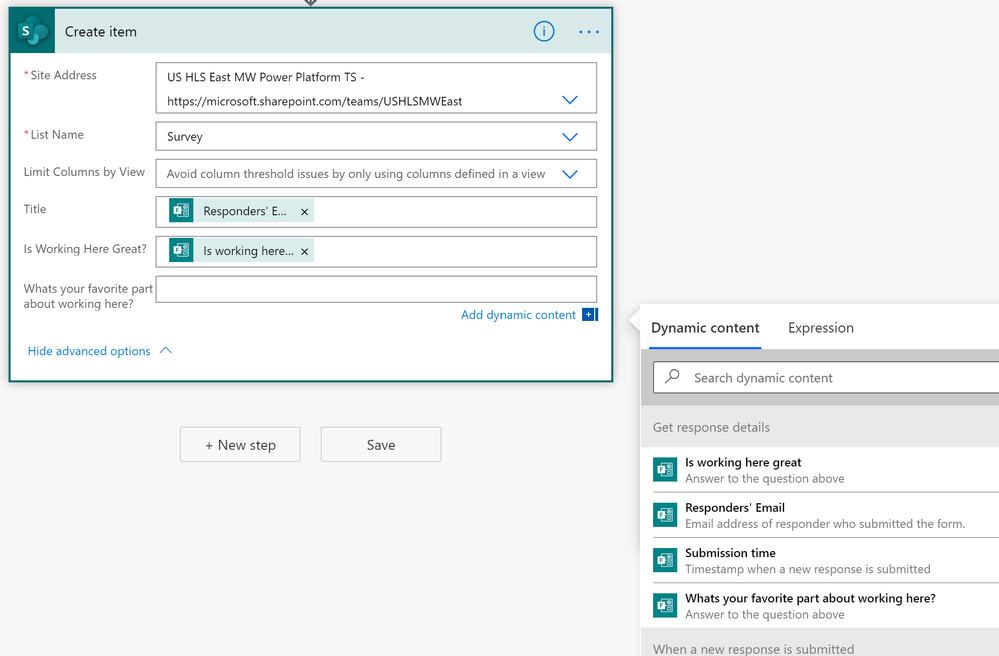
Task: Select 'Is working here great' dynamic content
Action: click(826, 470)
